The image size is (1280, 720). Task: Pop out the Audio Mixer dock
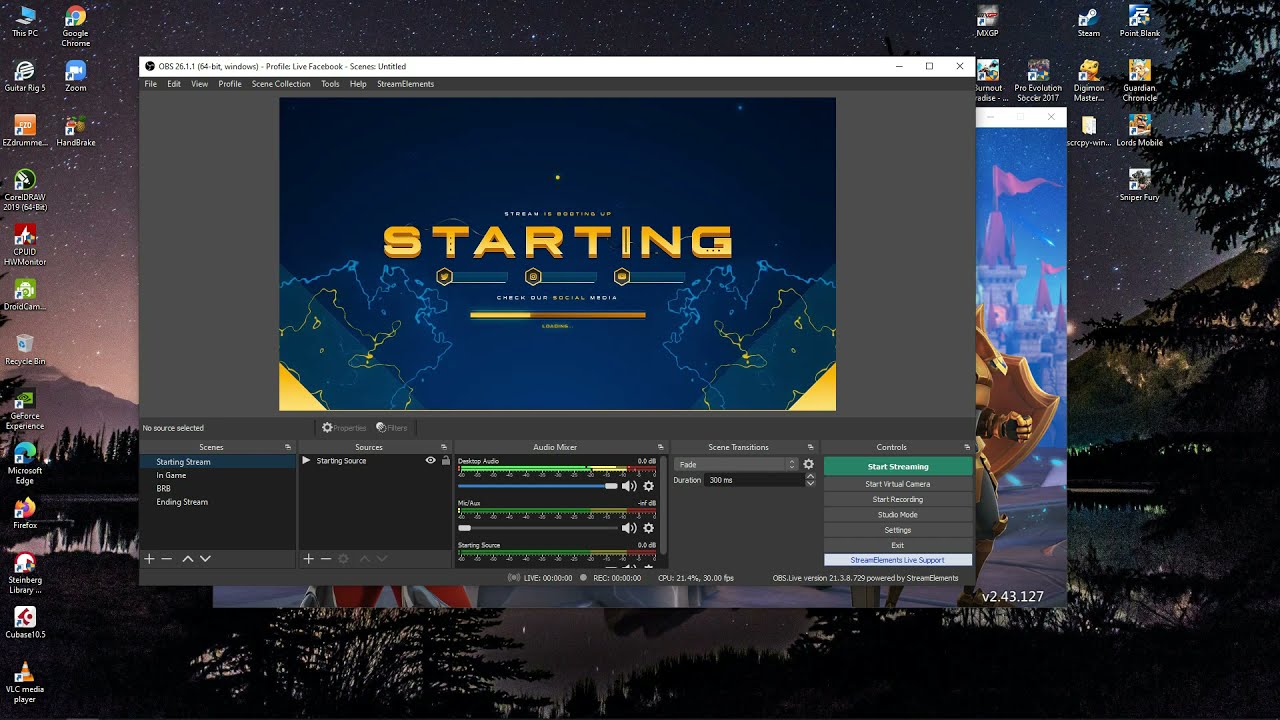click(660, 447)
